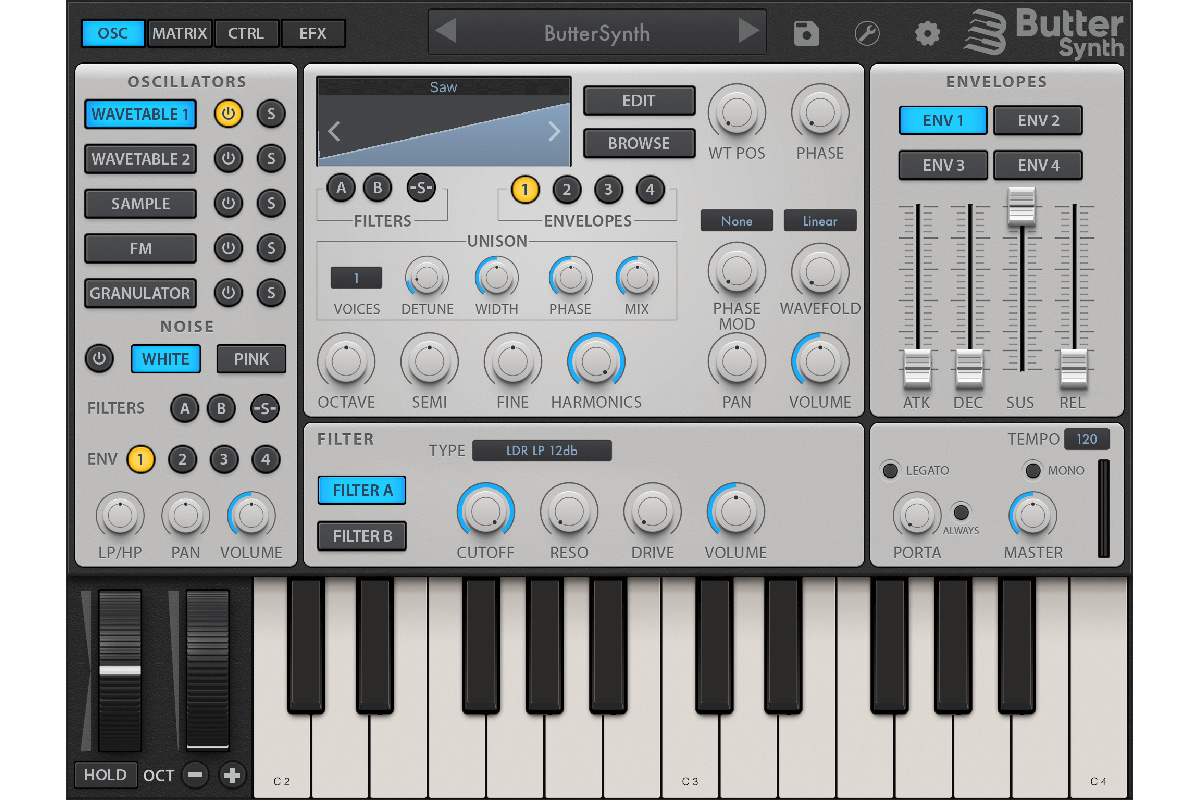Viewport: 1200px width, 800px height.
Task: Show previous waveform in the Saw display
Action: pyautogui.click(x=335, y=130)
